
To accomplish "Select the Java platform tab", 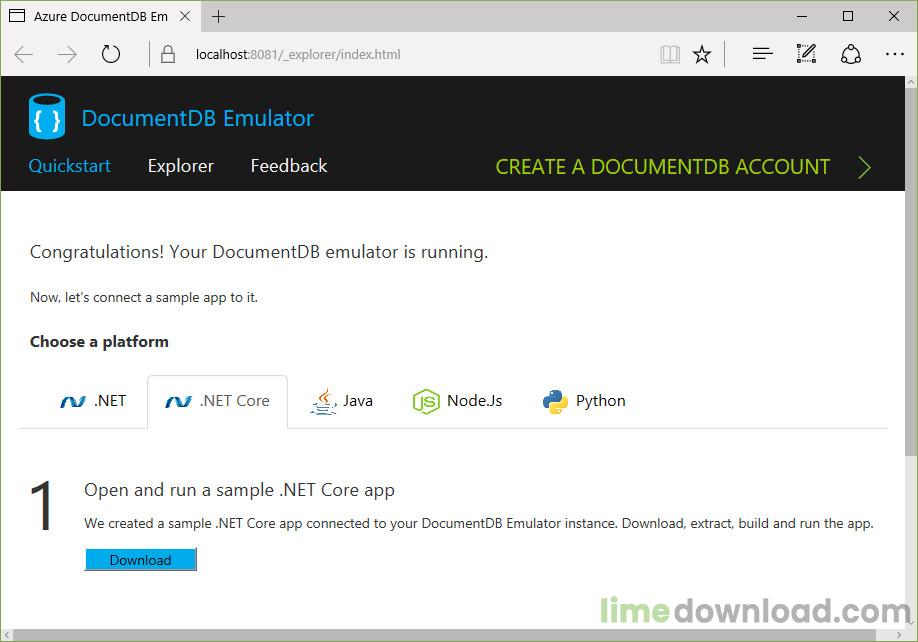I will 342,401.
